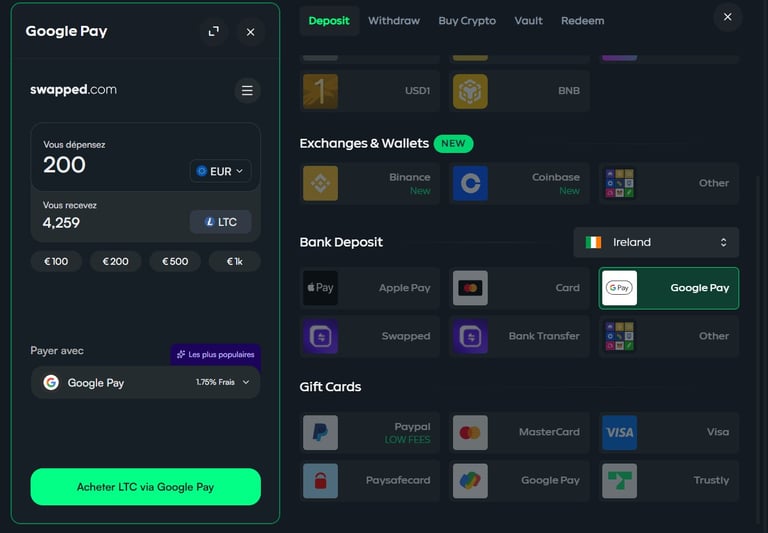Select the Google Pay gift card icon
The height and width of the screenshot is (533, 768).
[x=470, y=481]
